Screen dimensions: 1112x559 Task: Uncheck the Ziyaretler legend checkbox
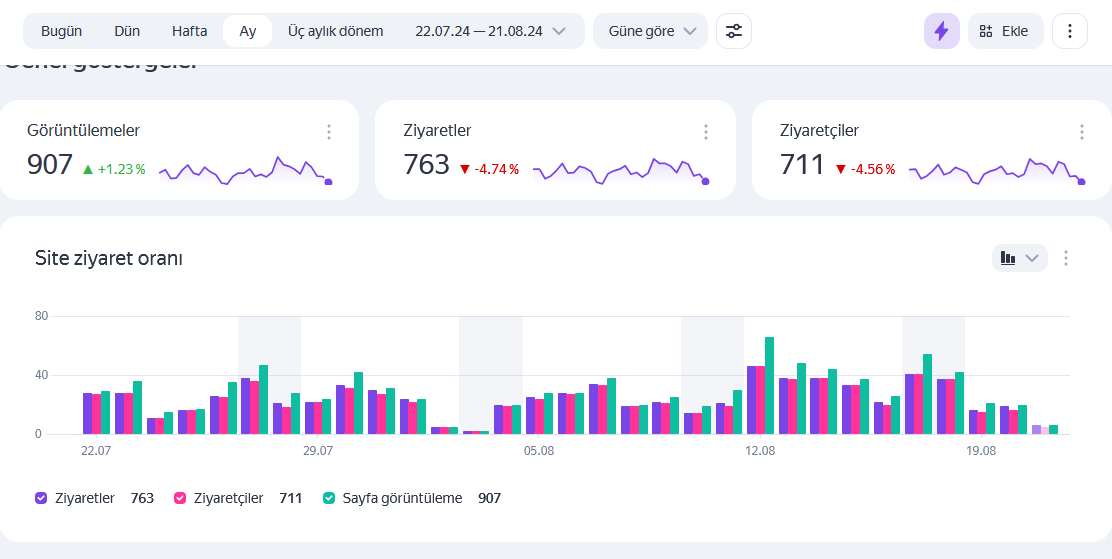41,498
